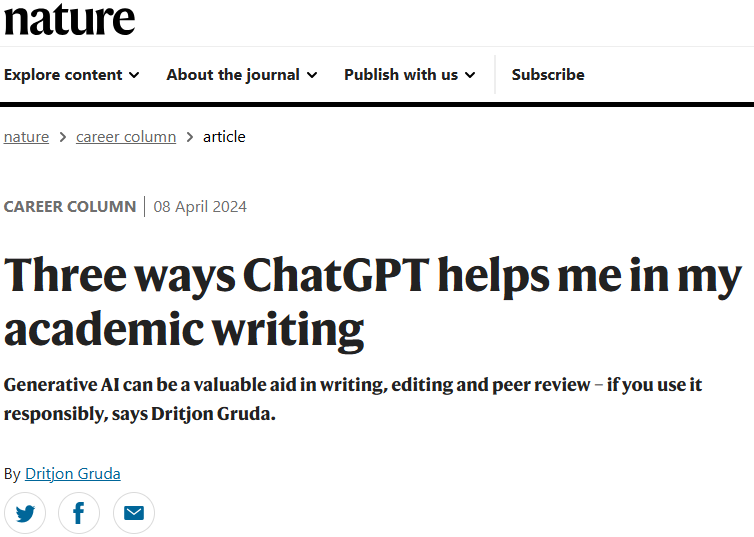The height and width of the screenshot is (537, 754).
Task: Click the Subscribe link
Action: (x=548, y=75)
